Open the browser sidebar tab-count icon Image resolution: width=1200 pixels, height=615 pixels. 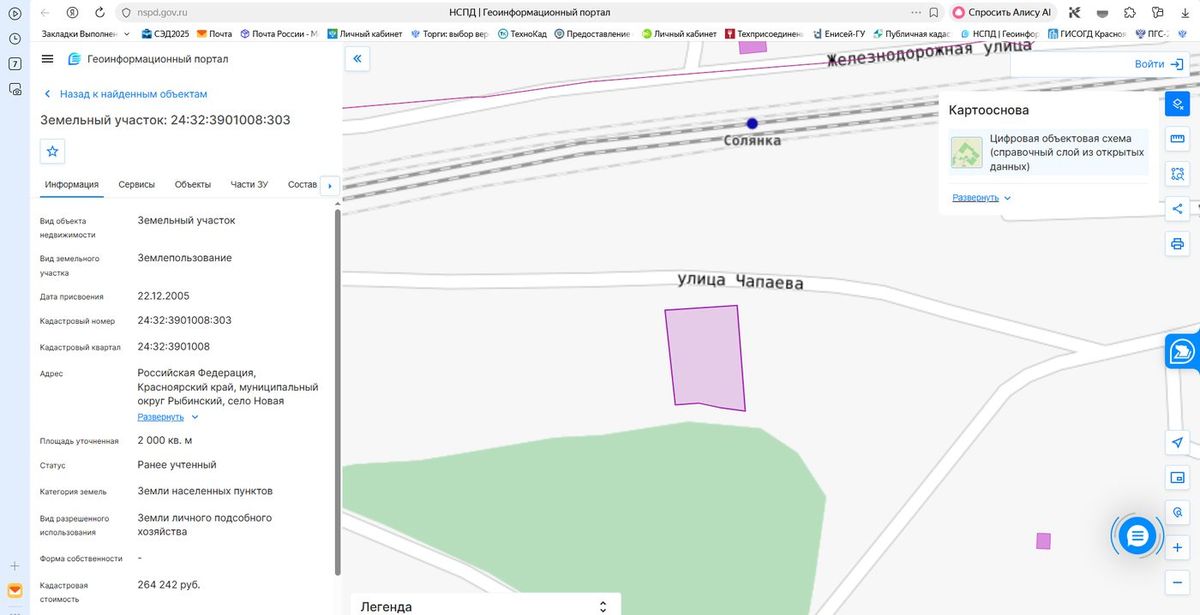click(15, 63)
